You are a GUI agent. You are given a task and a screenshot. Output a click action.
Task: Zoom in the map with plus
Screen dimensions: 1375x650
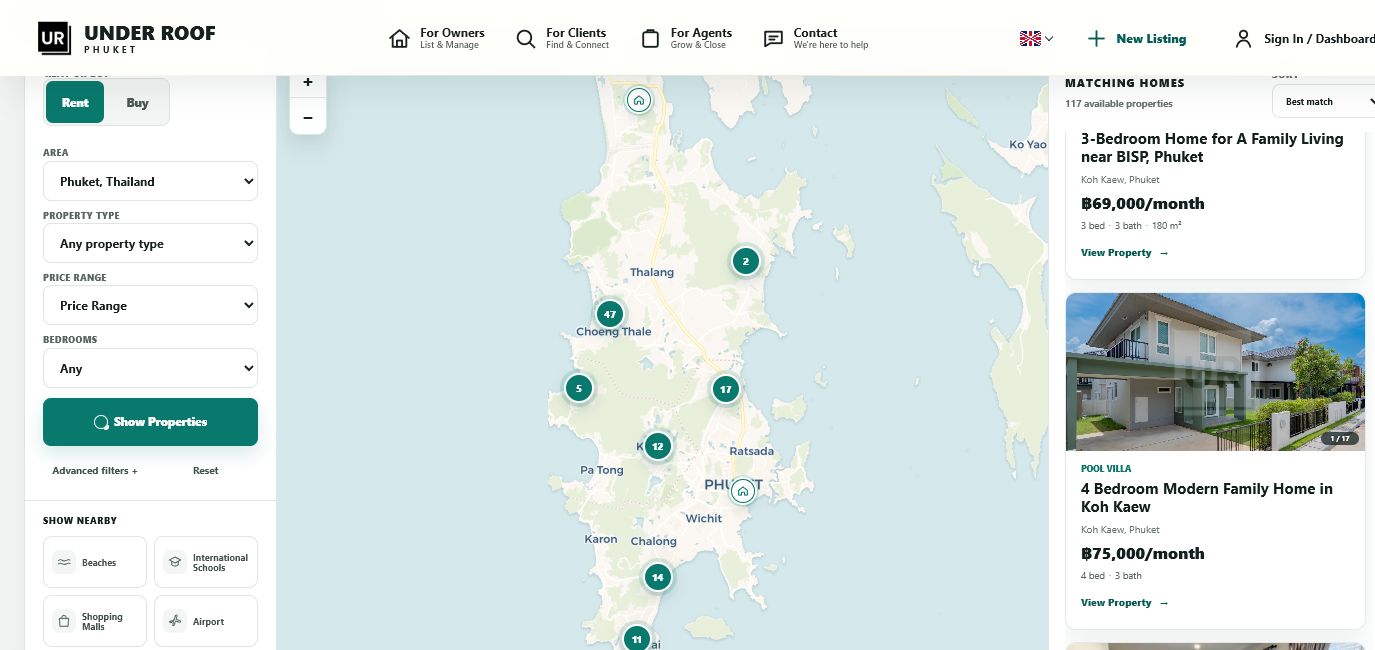tap(308, 82)
